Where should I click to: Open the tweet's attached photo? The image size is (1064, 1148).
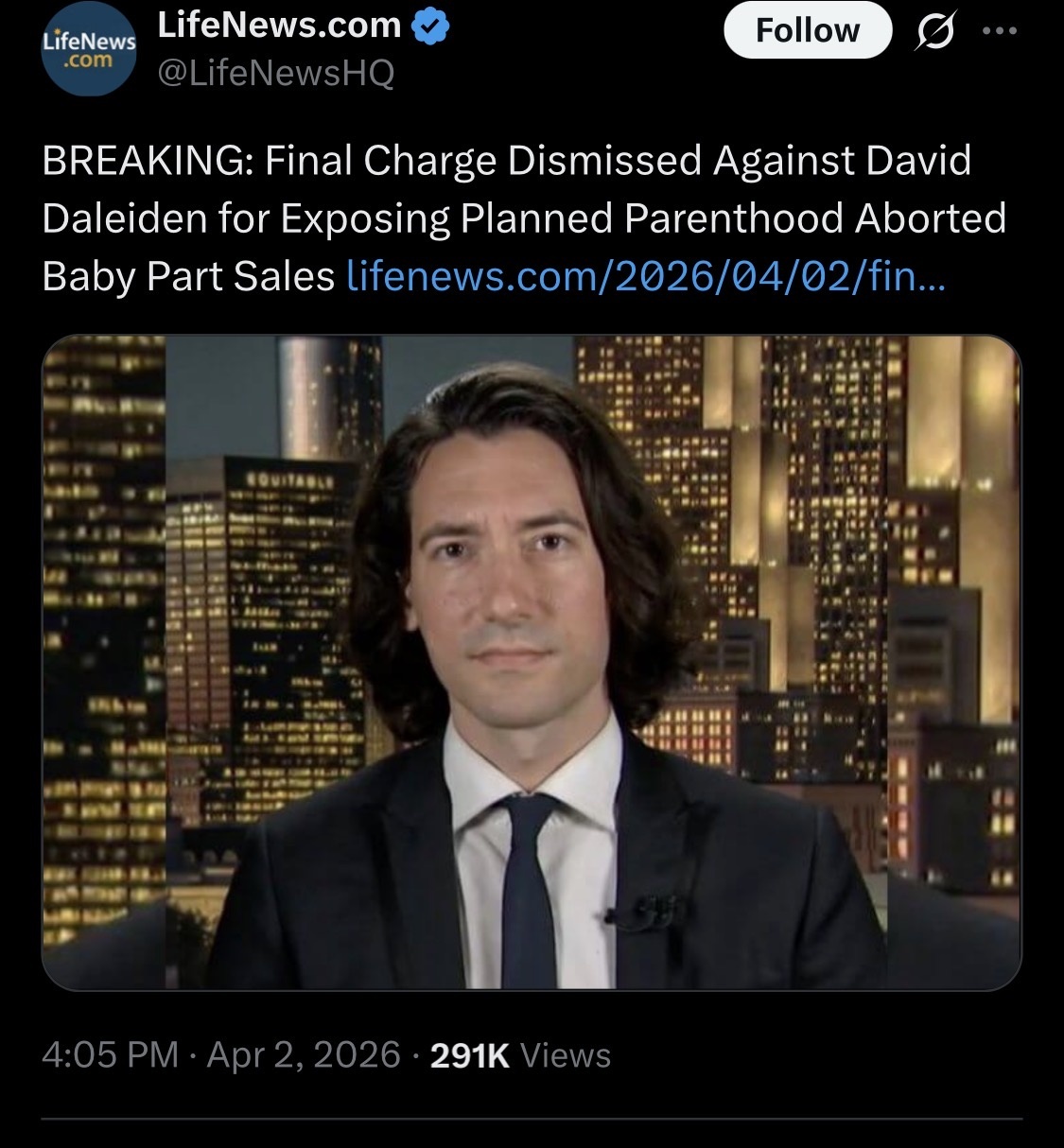coord(532,663)
